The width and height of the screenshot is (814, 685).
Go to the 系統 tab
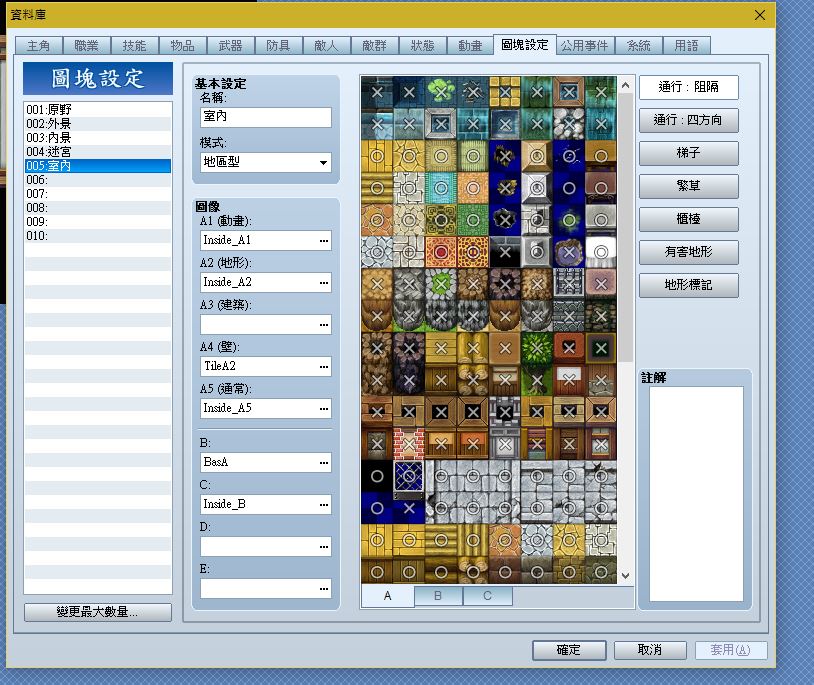(x=639, y=46)
